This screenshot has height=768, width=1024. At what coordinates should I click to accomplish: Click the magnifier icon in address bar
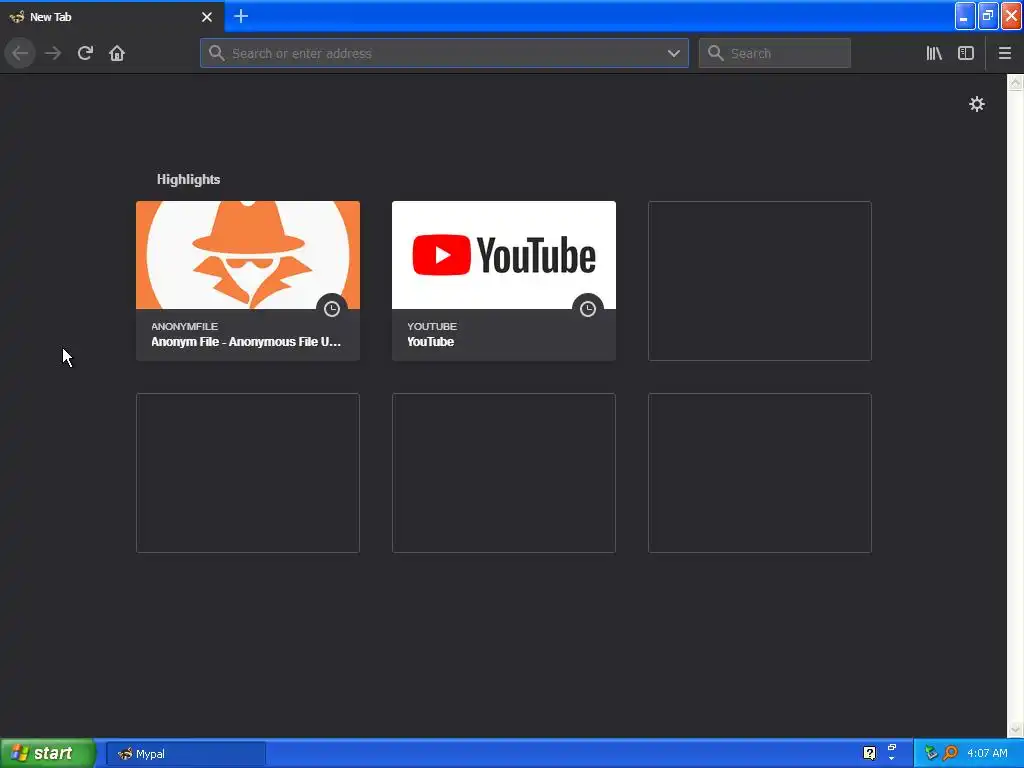click(217, 53)
